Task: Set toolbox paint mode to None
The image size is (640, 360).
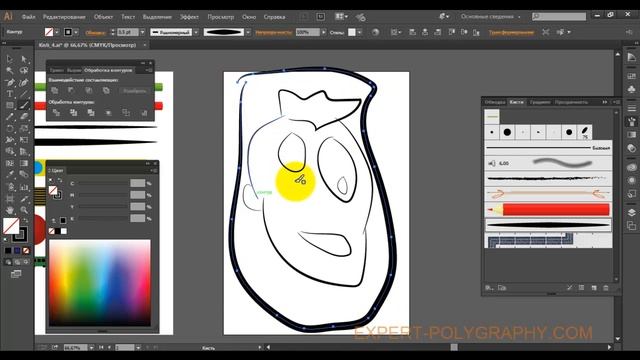Action: click(x=26, y=250)
